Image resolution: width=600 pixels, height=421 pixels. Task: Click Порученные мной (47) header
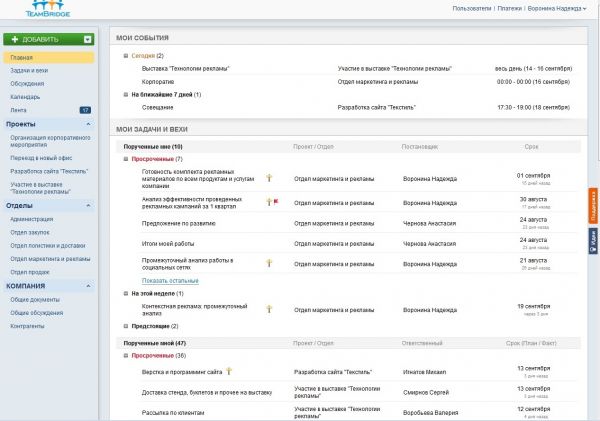coord(155,343)
